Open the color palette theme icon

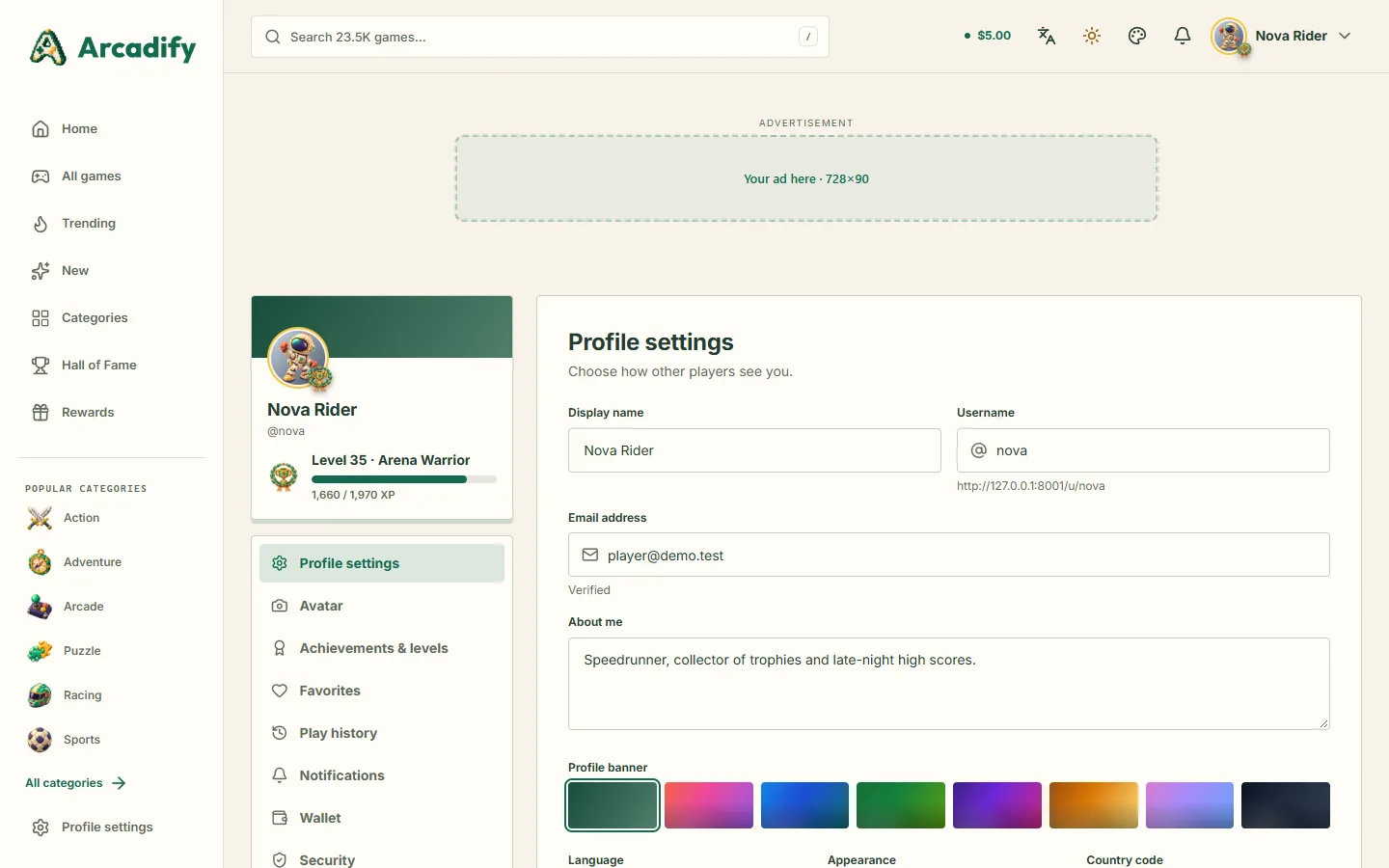point(1137,36)
